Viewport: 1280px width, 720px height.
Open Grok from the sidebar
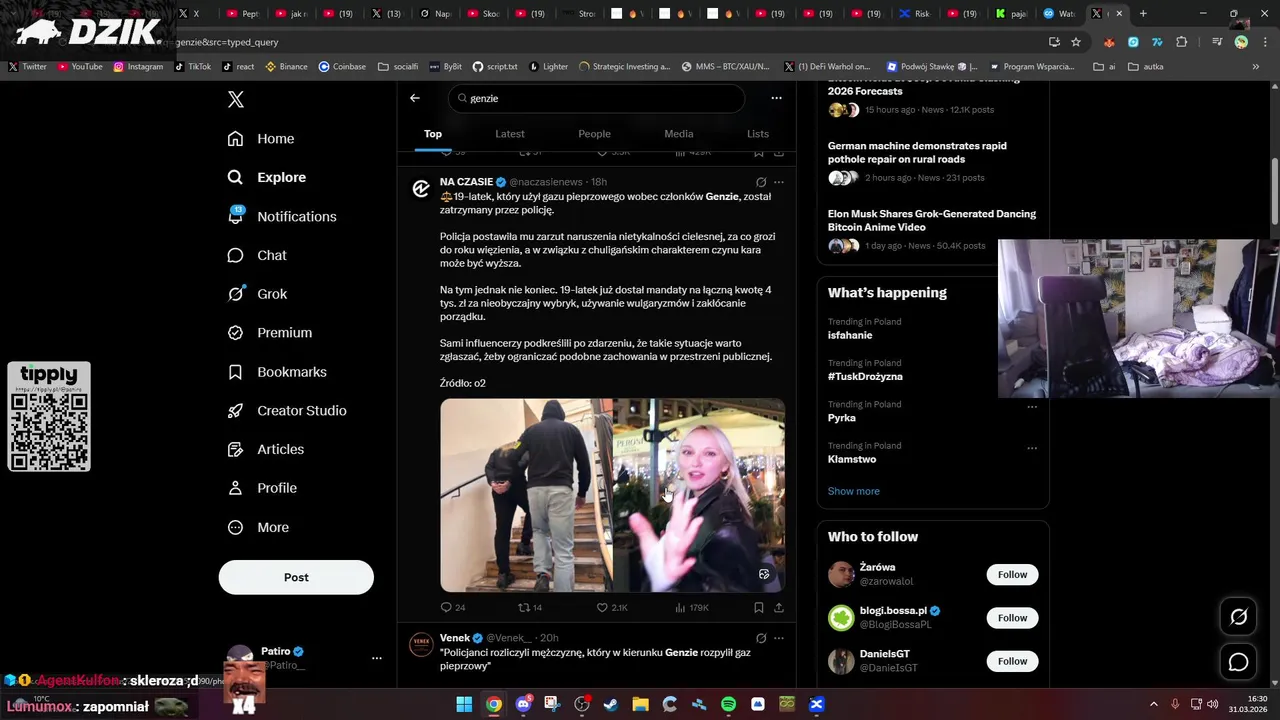tap(257, 294)
